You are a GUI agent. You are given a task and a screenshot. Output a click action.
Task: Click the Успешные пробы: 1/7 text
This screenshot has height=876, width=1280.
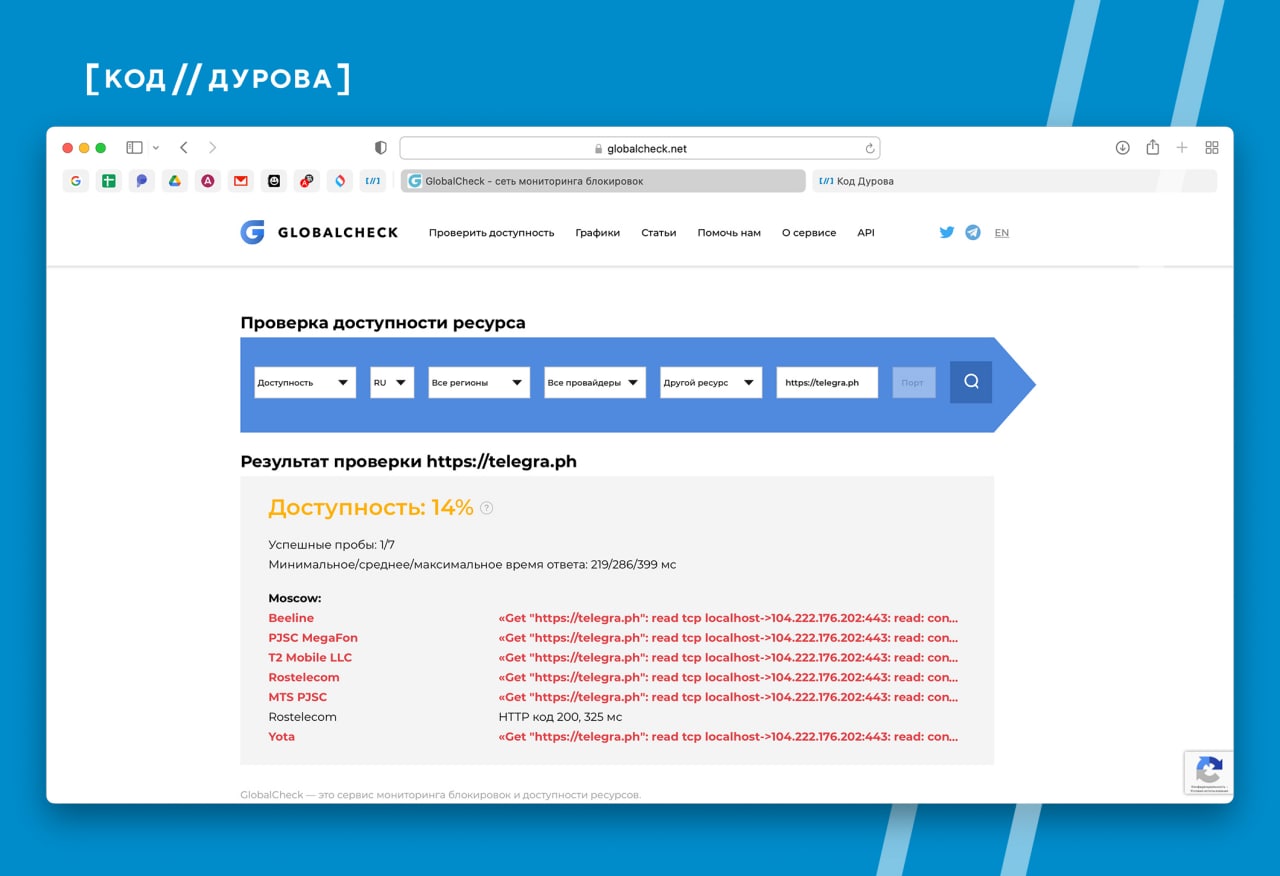point(332,545)
